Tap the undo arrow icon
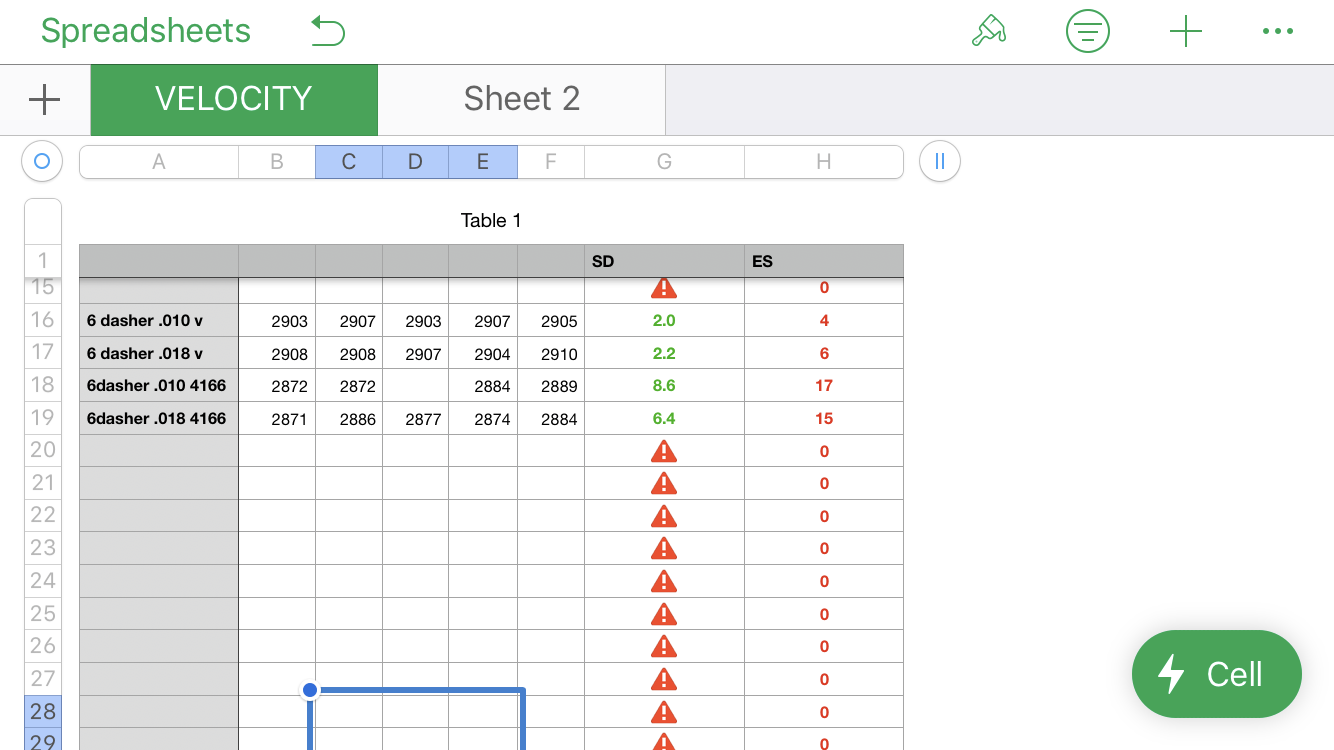 coord(328,31)
